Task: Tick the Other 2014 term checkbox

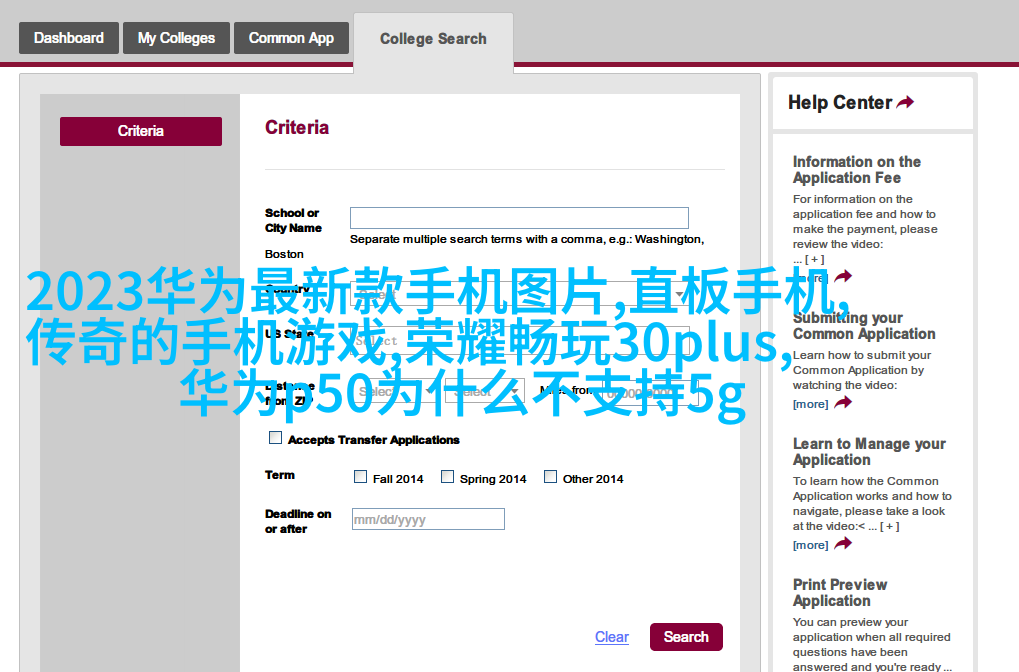Action: (550, 477)
